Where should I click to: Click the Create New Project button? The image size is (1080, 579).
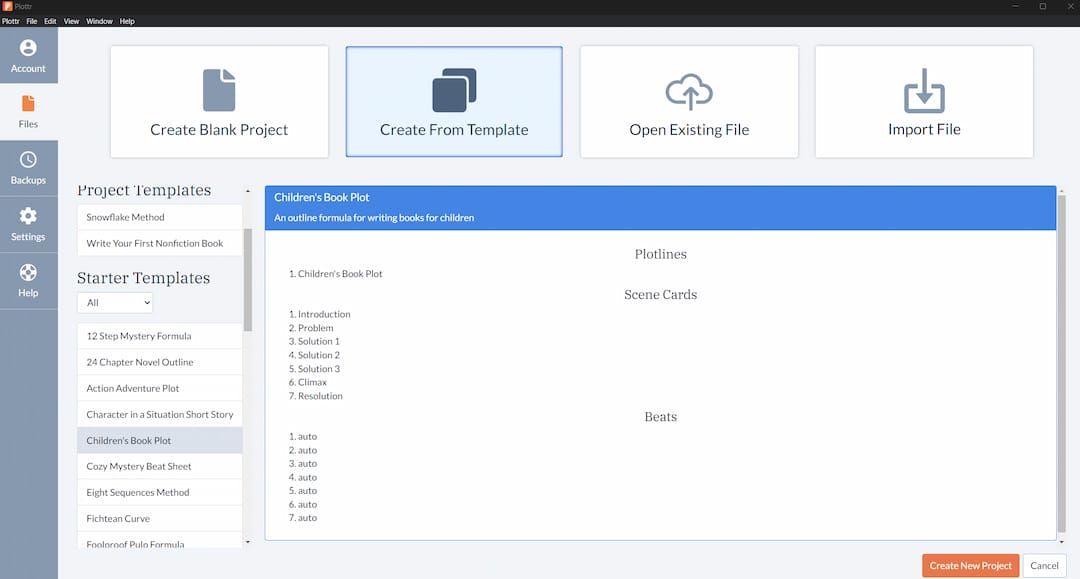970,566
